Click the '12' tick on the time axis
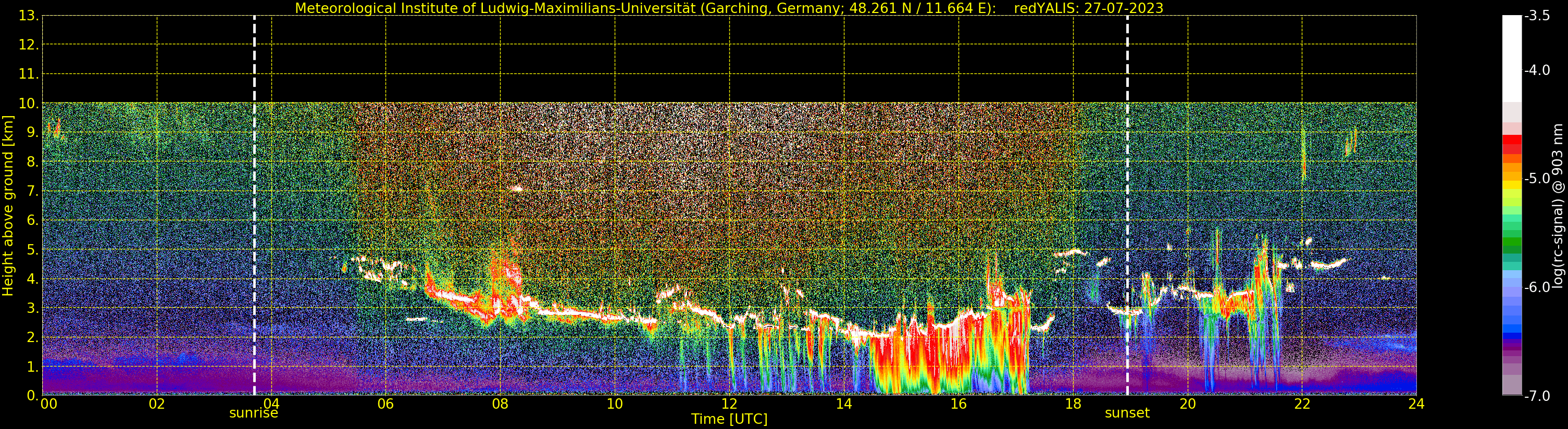The height and width of the screenshot is (429, 1568). coord(729,403)
